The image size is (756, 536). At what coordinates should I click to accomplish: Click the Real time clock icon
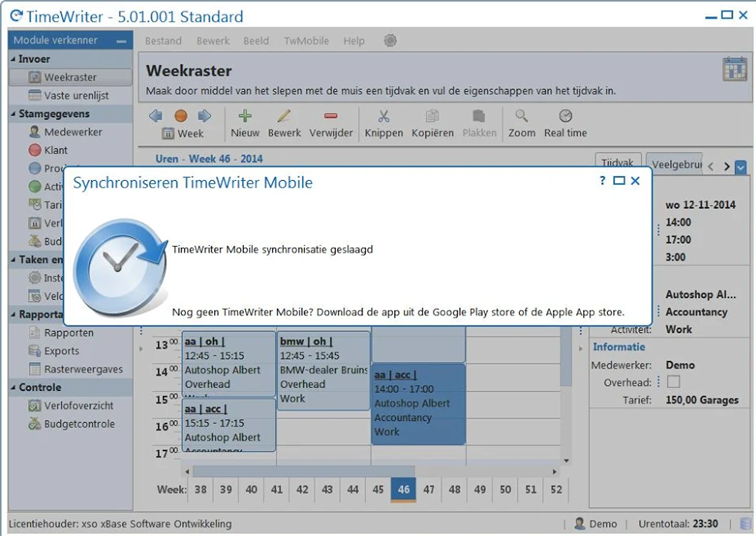coord(566,116)
